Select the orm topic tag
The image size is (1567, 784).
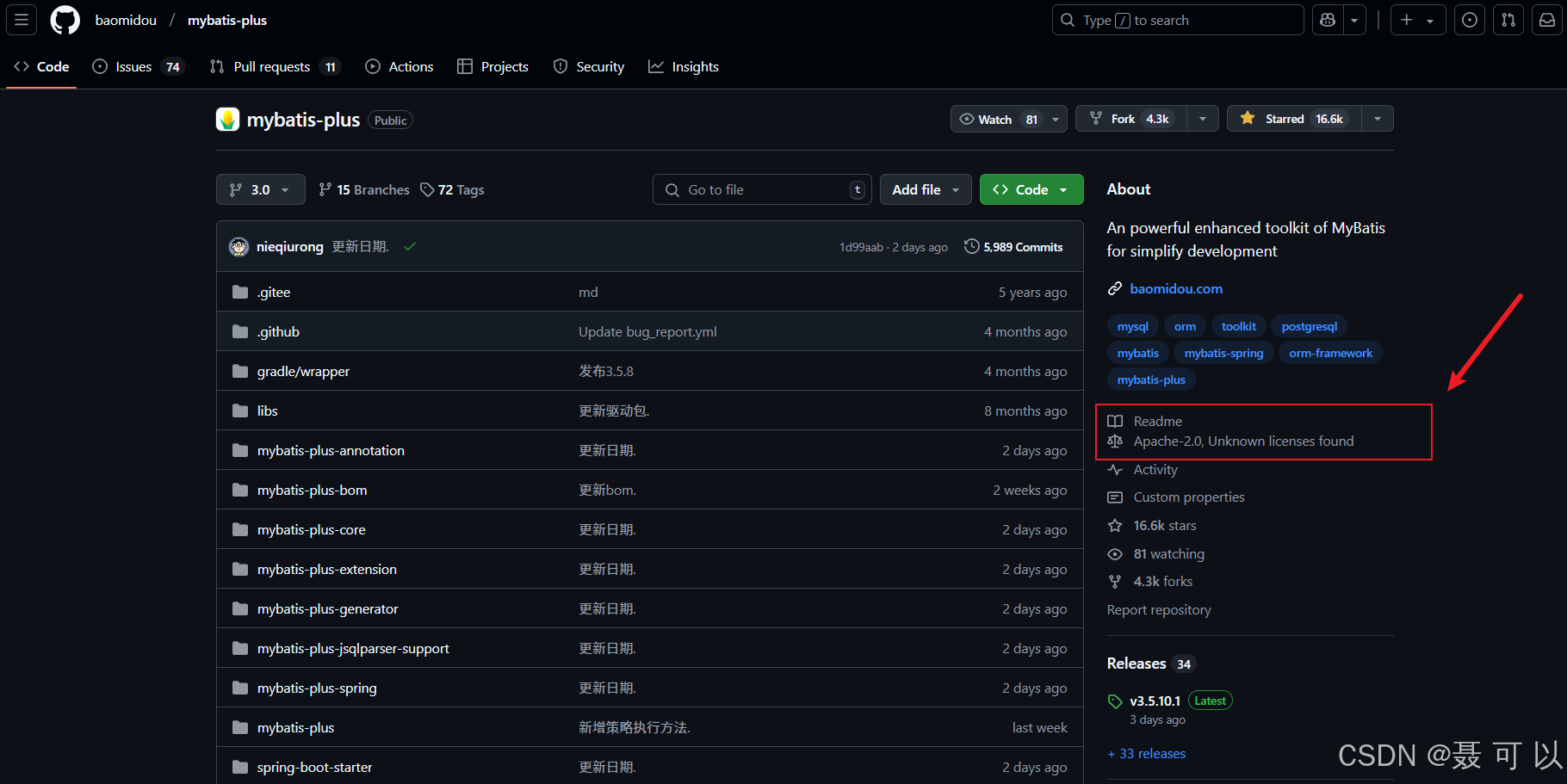[1185, 326]
